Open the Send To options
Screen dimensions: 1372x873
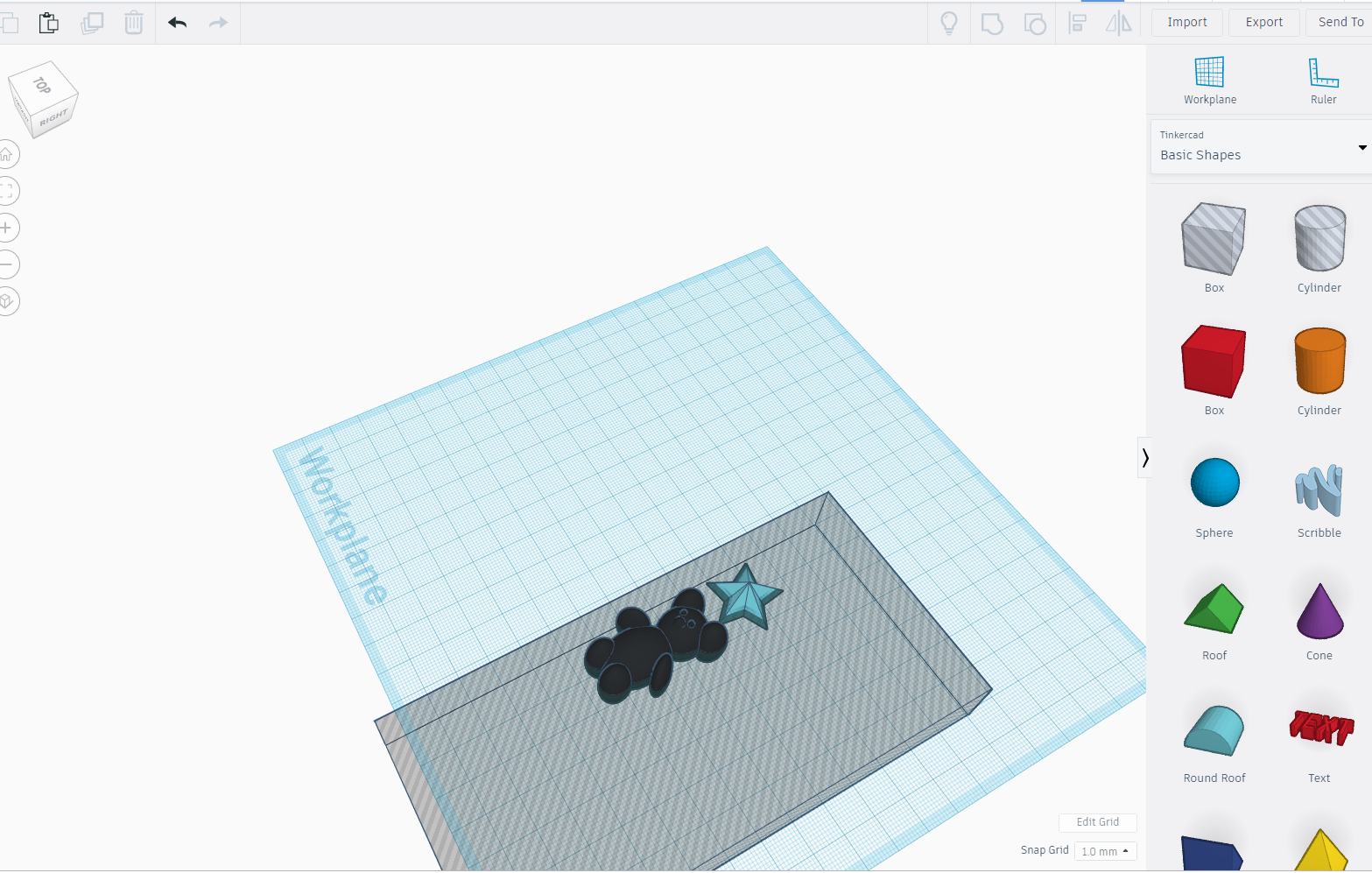coord(1340,23)
